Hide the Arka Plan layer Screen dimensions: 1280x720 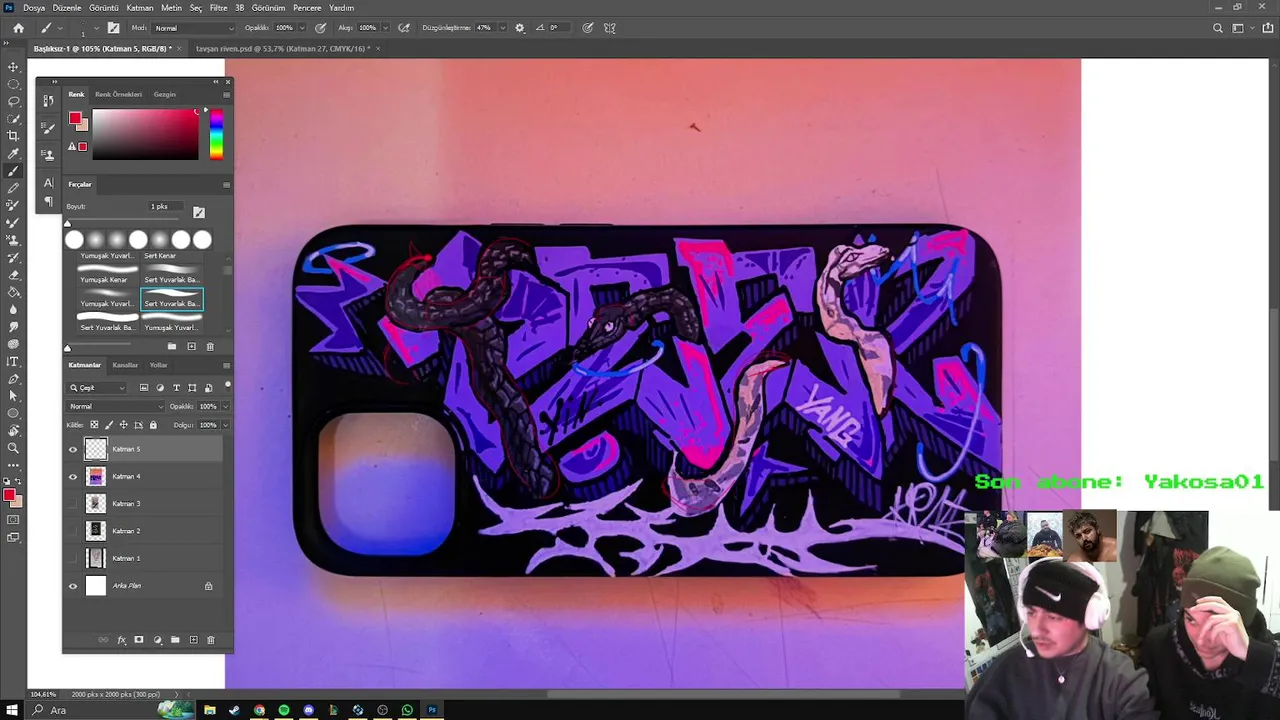pos(72,586)
